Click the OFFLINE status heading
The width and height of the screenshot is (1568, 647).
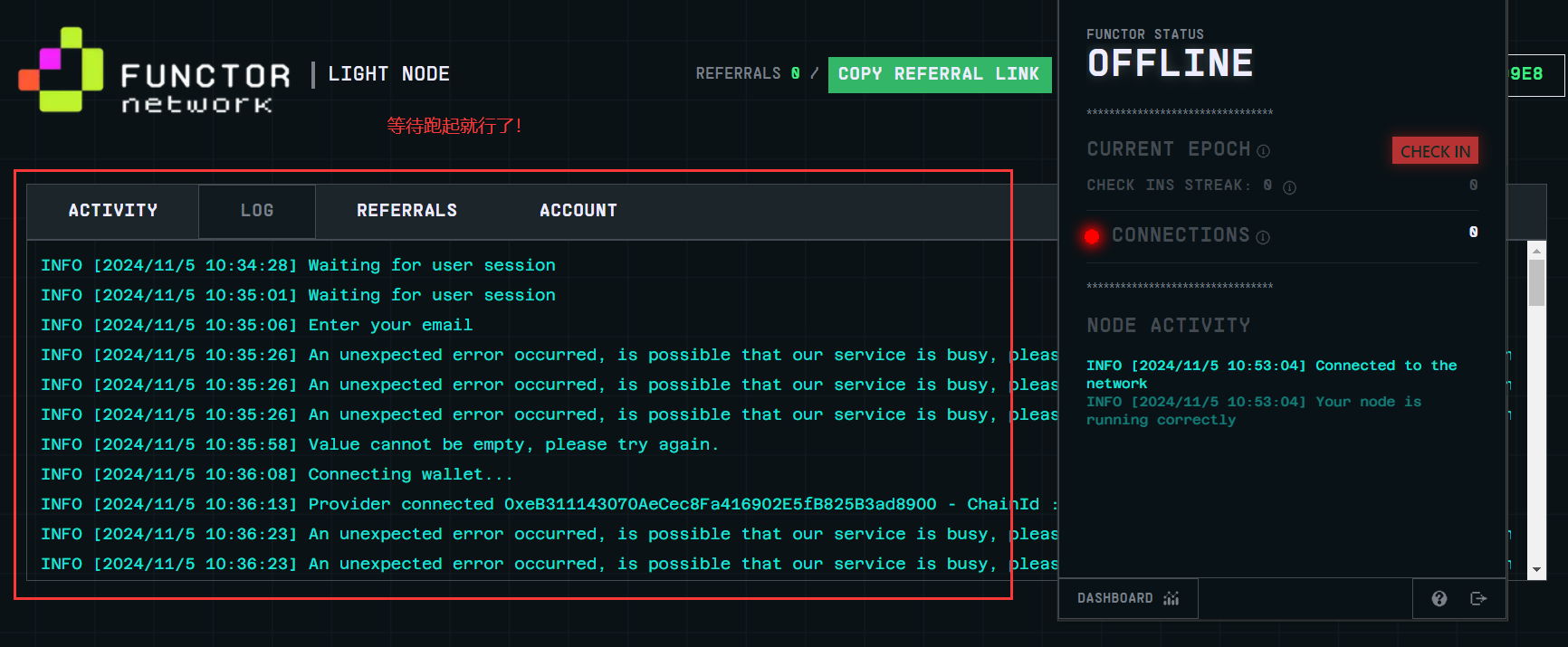pyautogui.click(x=1170, y=63)
